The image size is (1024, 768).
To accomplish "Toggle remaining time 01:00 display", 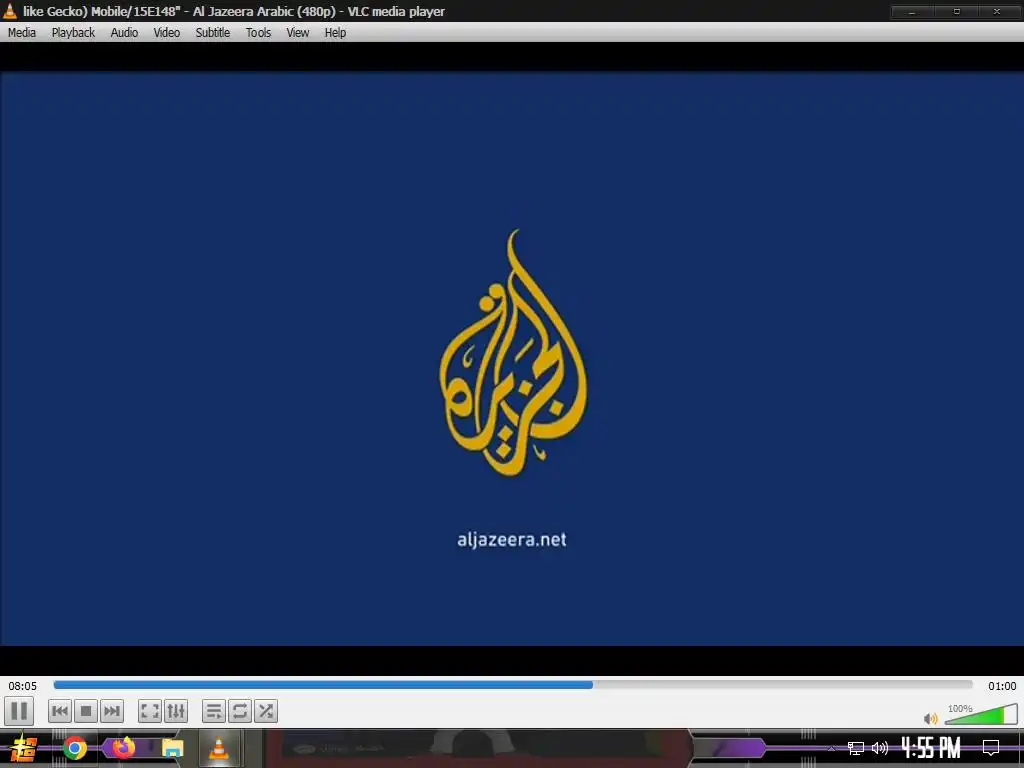I will tap(1002, 686).
